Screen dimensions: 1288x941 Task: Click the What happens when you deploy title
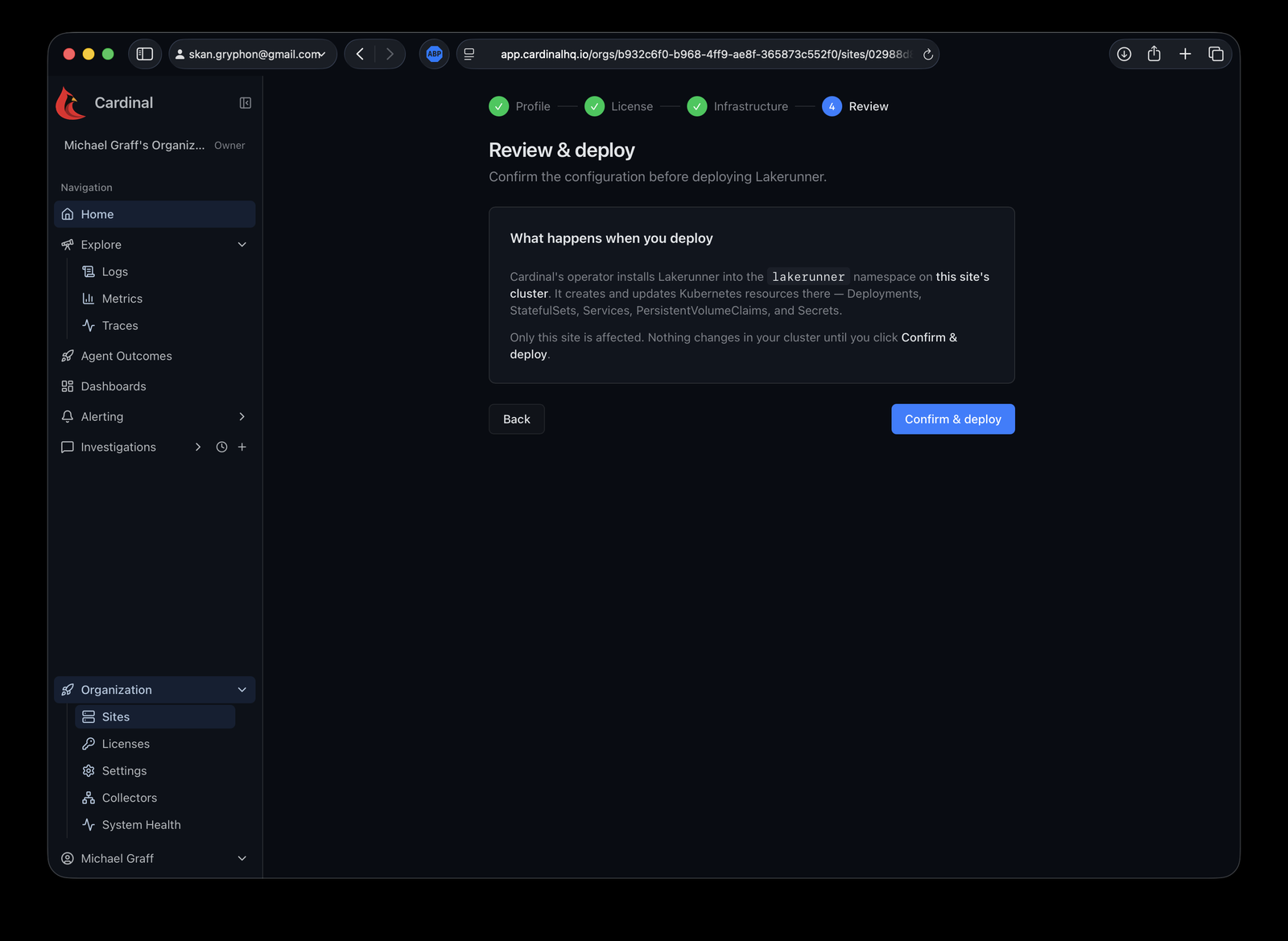click(x=612, y=238)
